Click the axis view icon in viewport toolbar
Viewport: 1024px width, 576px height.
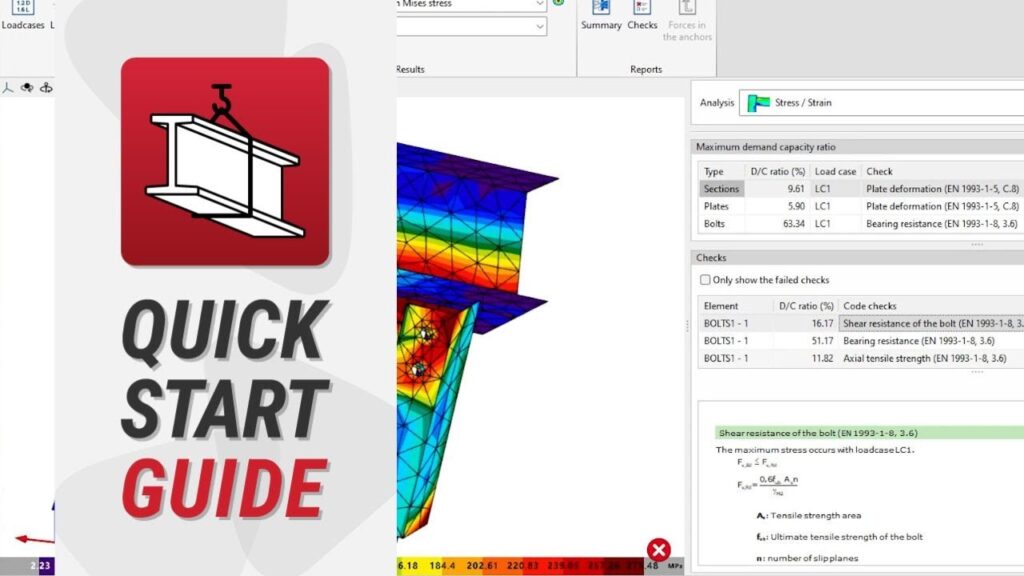(x=7, y=87)
